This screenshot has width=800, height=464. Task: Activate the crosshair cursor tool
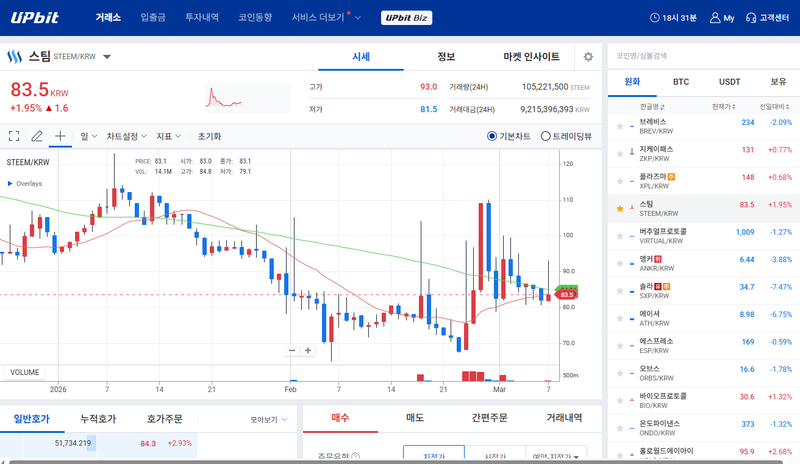point(60,136)
